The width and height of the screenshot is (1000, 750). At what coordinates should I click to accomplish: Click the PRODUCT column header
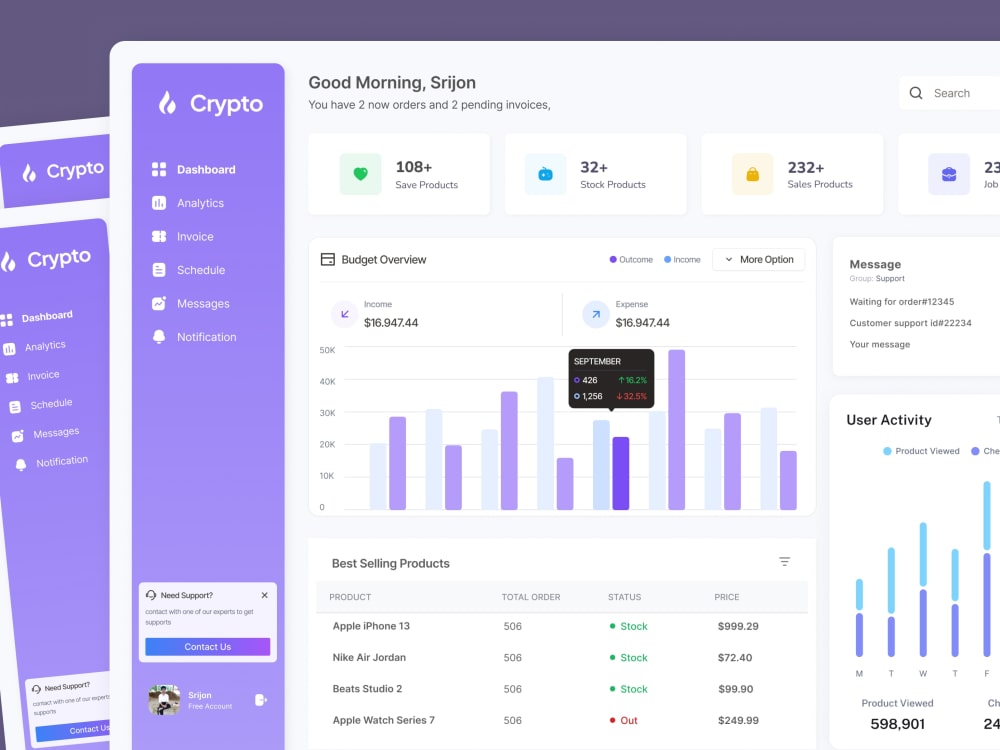pyautogui.click(x=350, y=597)
